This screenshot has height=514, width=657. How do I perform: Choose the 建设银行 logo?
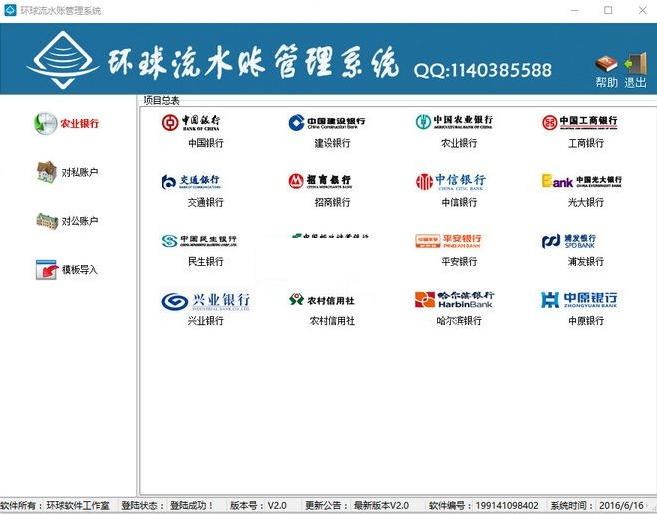click(327, 123)
